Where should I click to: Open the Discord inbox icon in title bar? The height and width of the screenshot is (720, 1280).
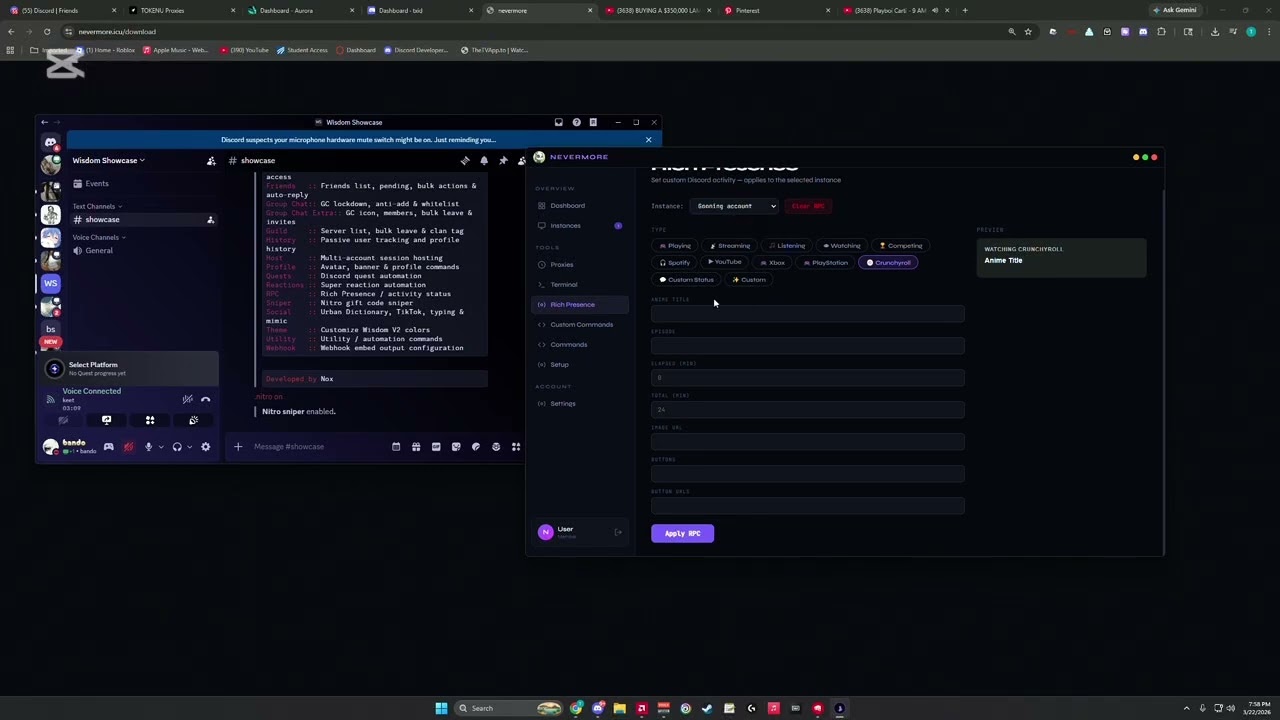click(558, 123)
